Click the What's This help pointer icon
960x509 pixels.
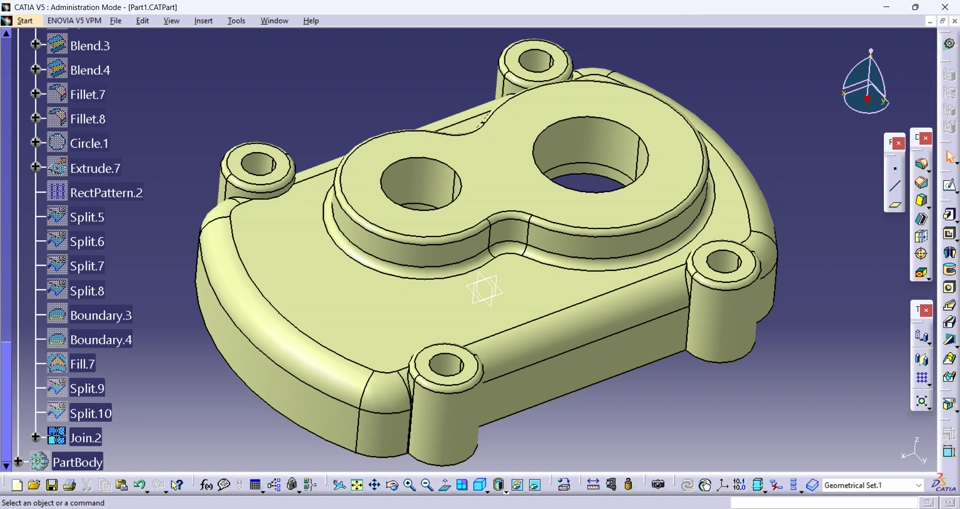tap(176, 485)
